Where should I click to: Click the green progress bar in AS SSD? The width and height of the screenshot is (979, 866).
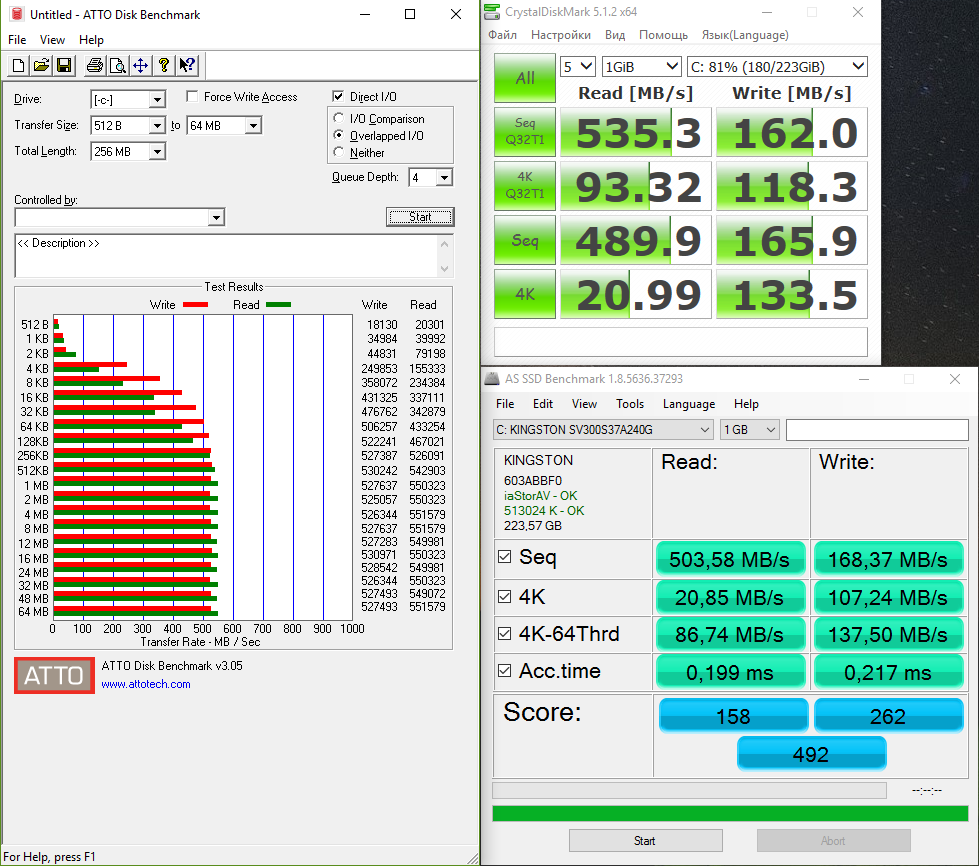tap(731, 813)
